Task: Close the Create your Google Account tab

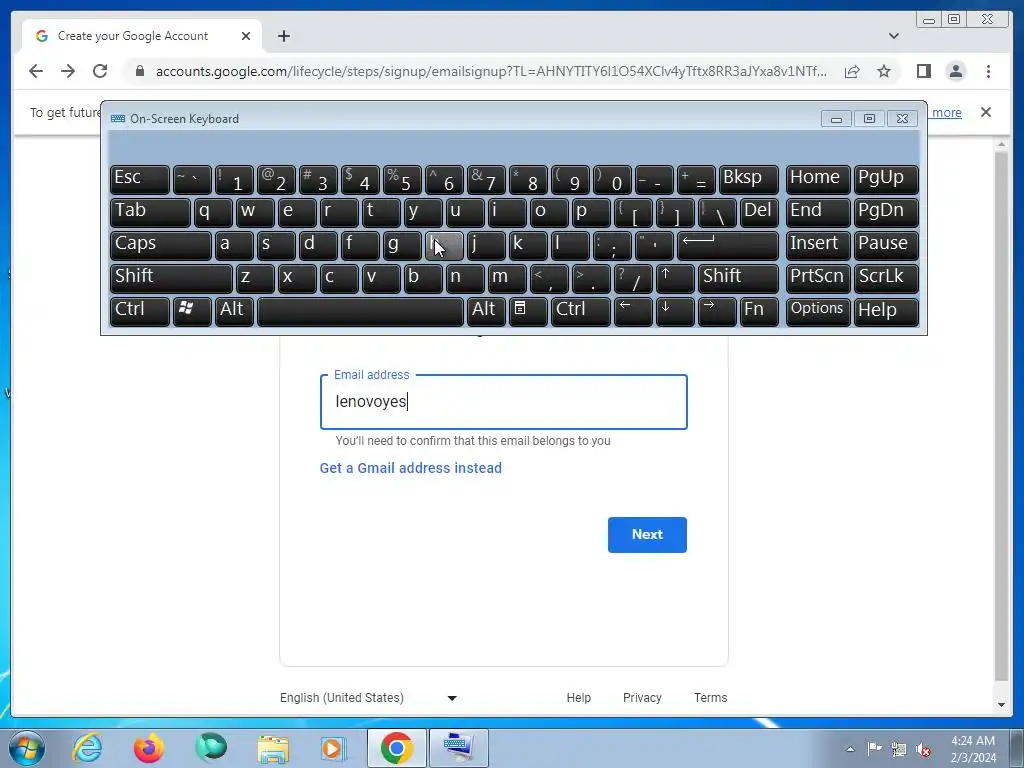Action: 246,36
